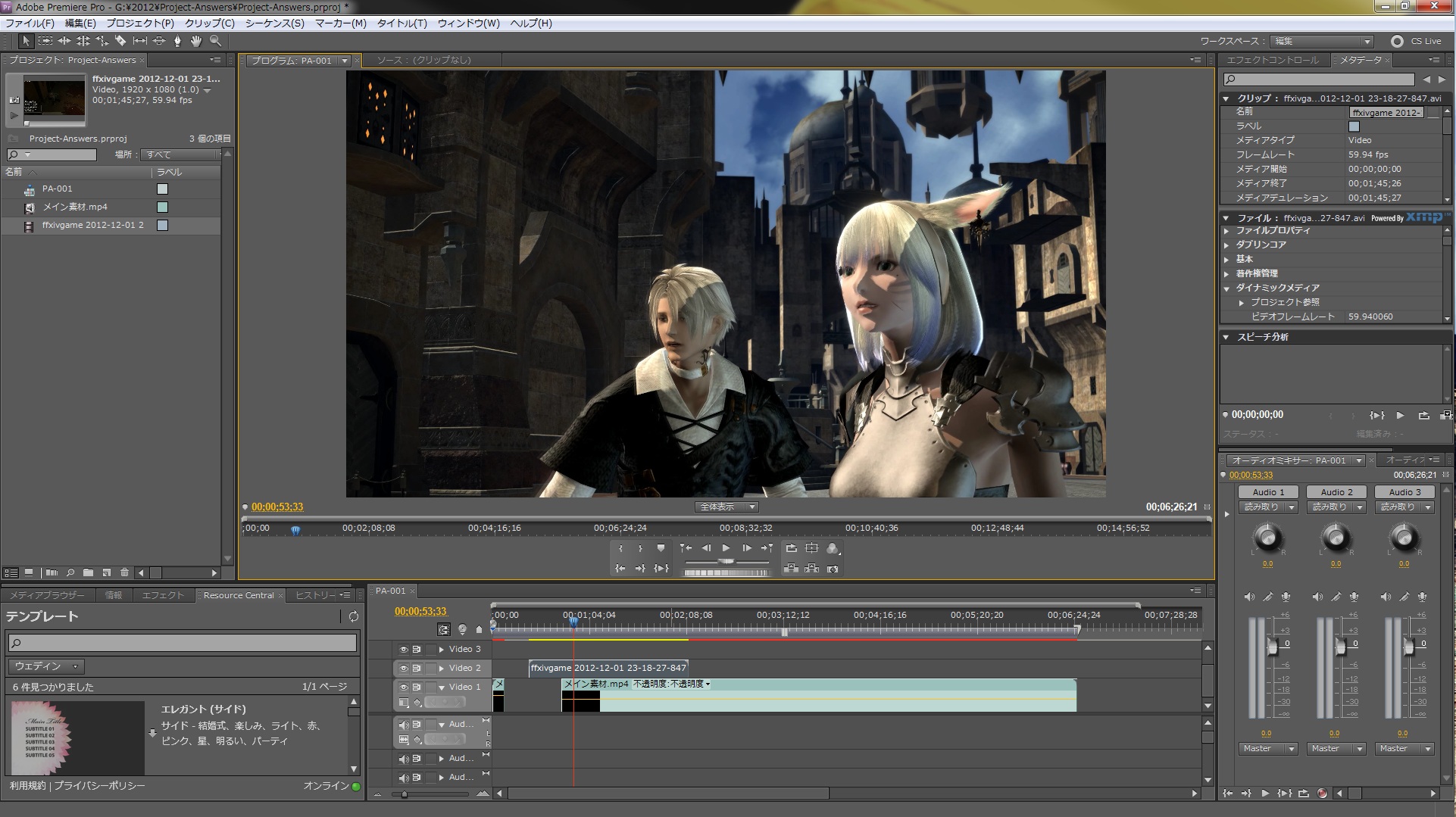Click the Safe Margins icon in Program monitor
Screen dimensions: 1456x817
point(811,548)
